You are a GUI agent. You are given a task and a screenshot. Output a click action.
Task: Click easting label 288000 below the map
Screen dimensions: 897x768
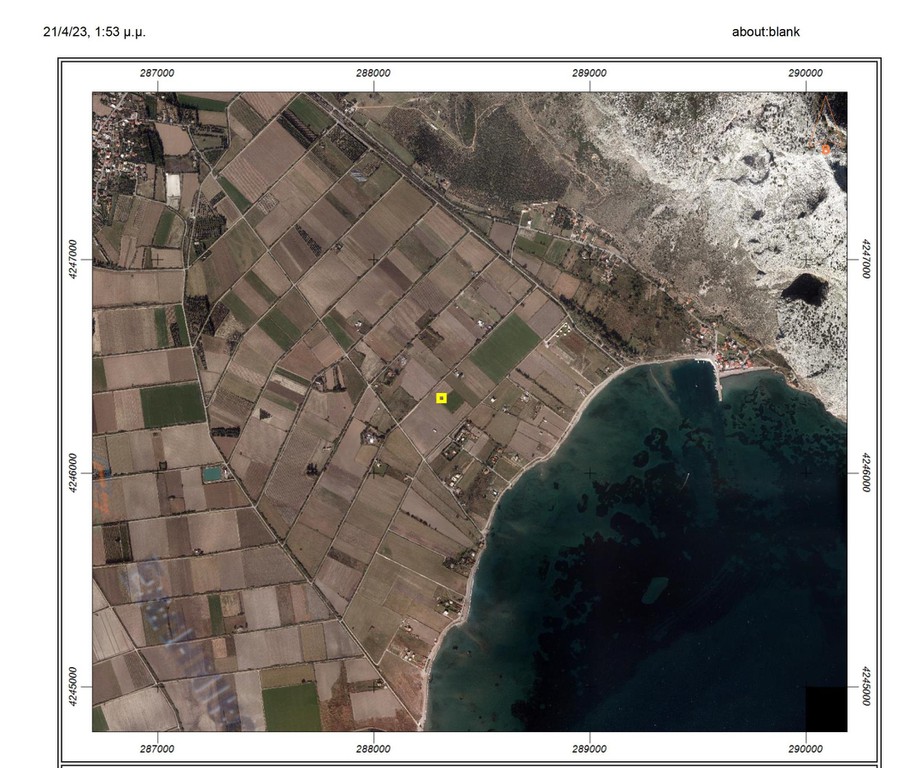click(x=374, y=749)
